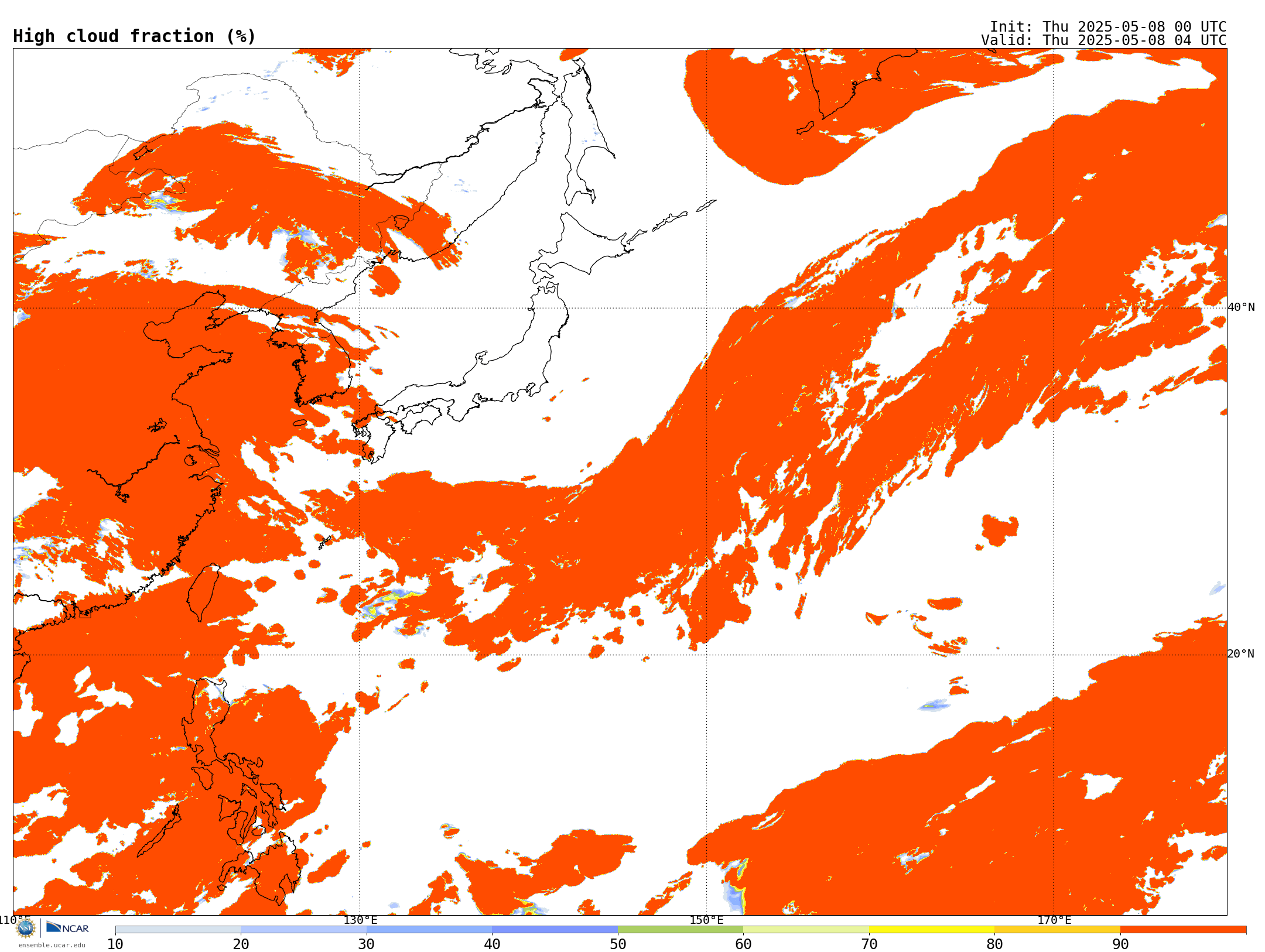This screenshot has height=952, width=1265.
Task: Click the colorbar tick label '30'
Action: pyautogui.click(x=367, y=944)
